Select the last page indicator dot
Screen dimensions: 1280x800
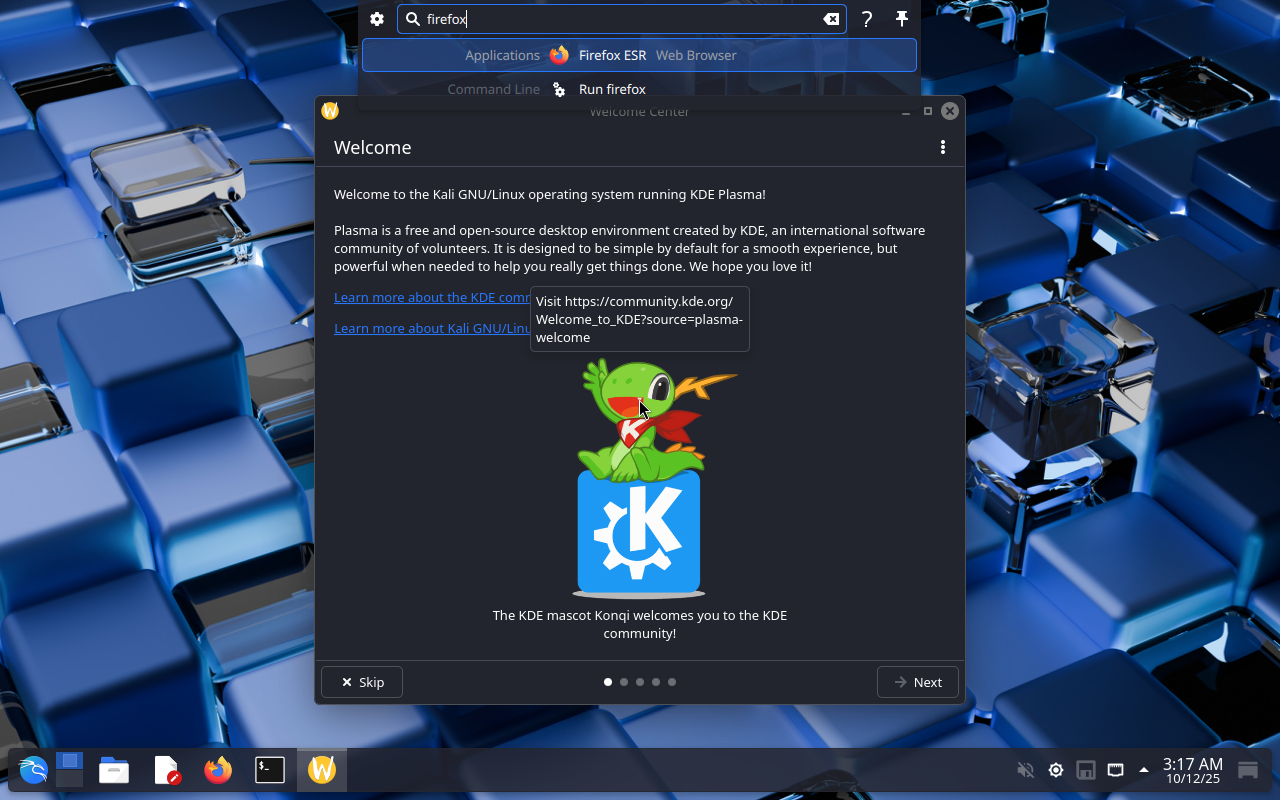click(x=672, y=682)
